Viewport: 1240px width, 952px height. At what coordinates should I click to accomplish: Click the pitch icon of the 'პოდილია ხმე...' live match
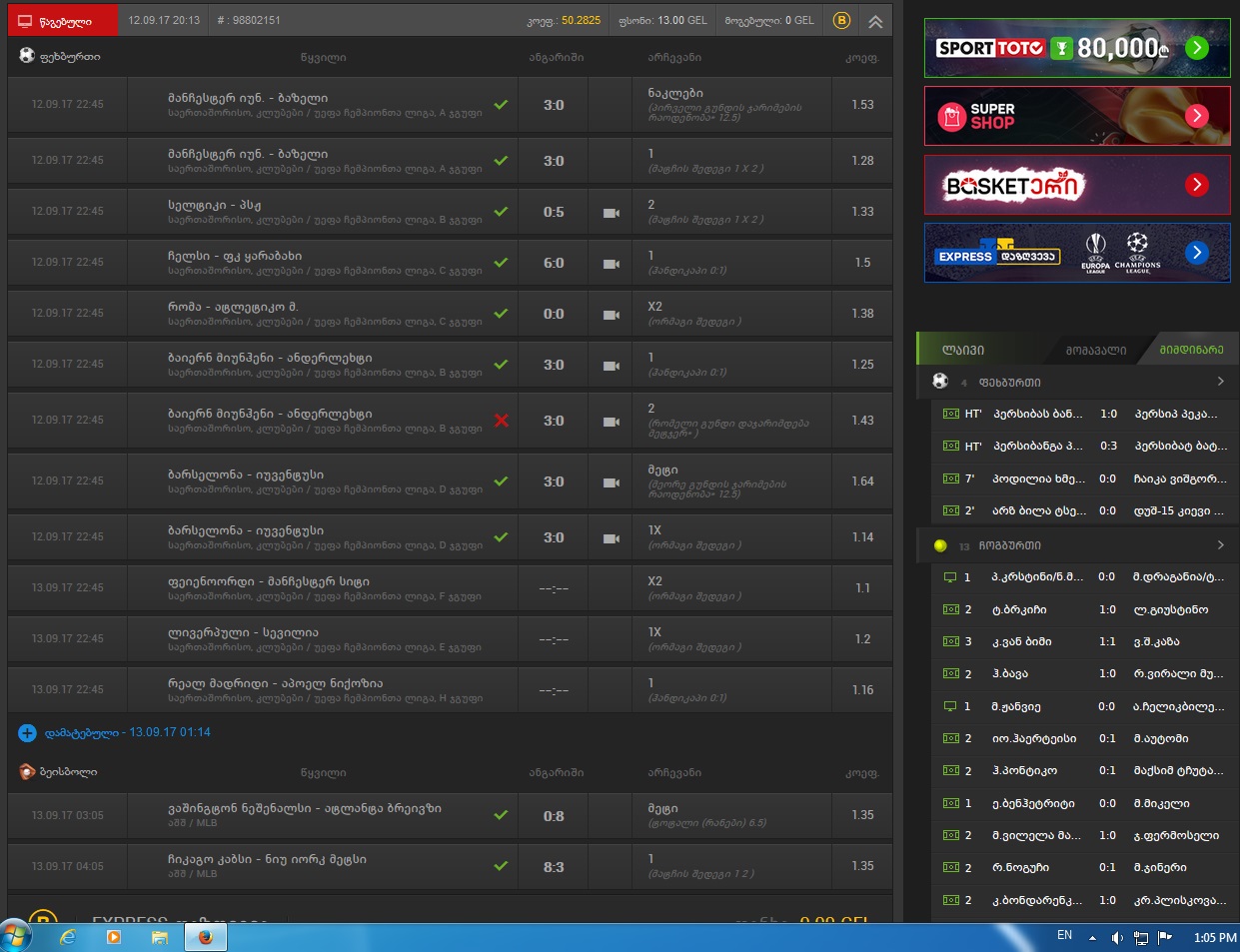950,478
